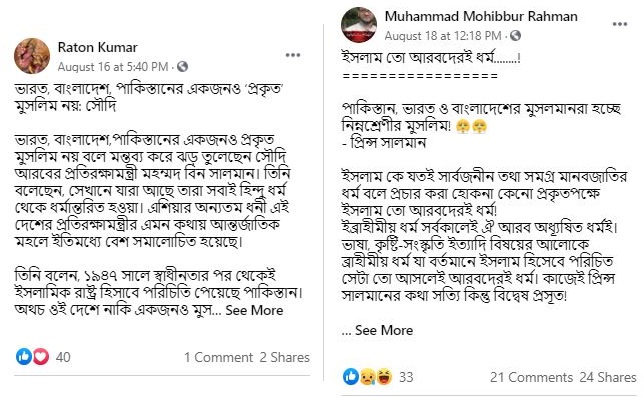
Task: Open Raton Kumar's profile name link
Action: [96, 47]
